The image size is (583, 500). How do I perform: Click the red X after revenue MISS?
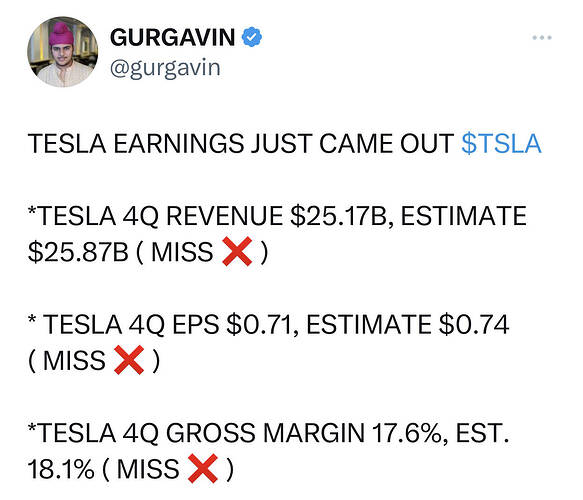[x=237, y=252]
